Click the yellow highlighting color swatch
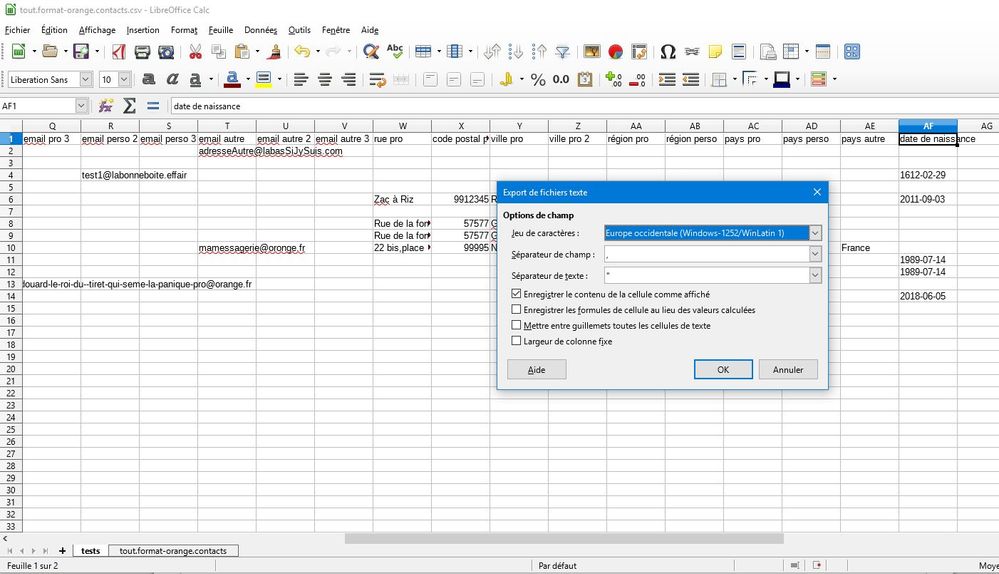The image size is (999, 574). (263, 79)
